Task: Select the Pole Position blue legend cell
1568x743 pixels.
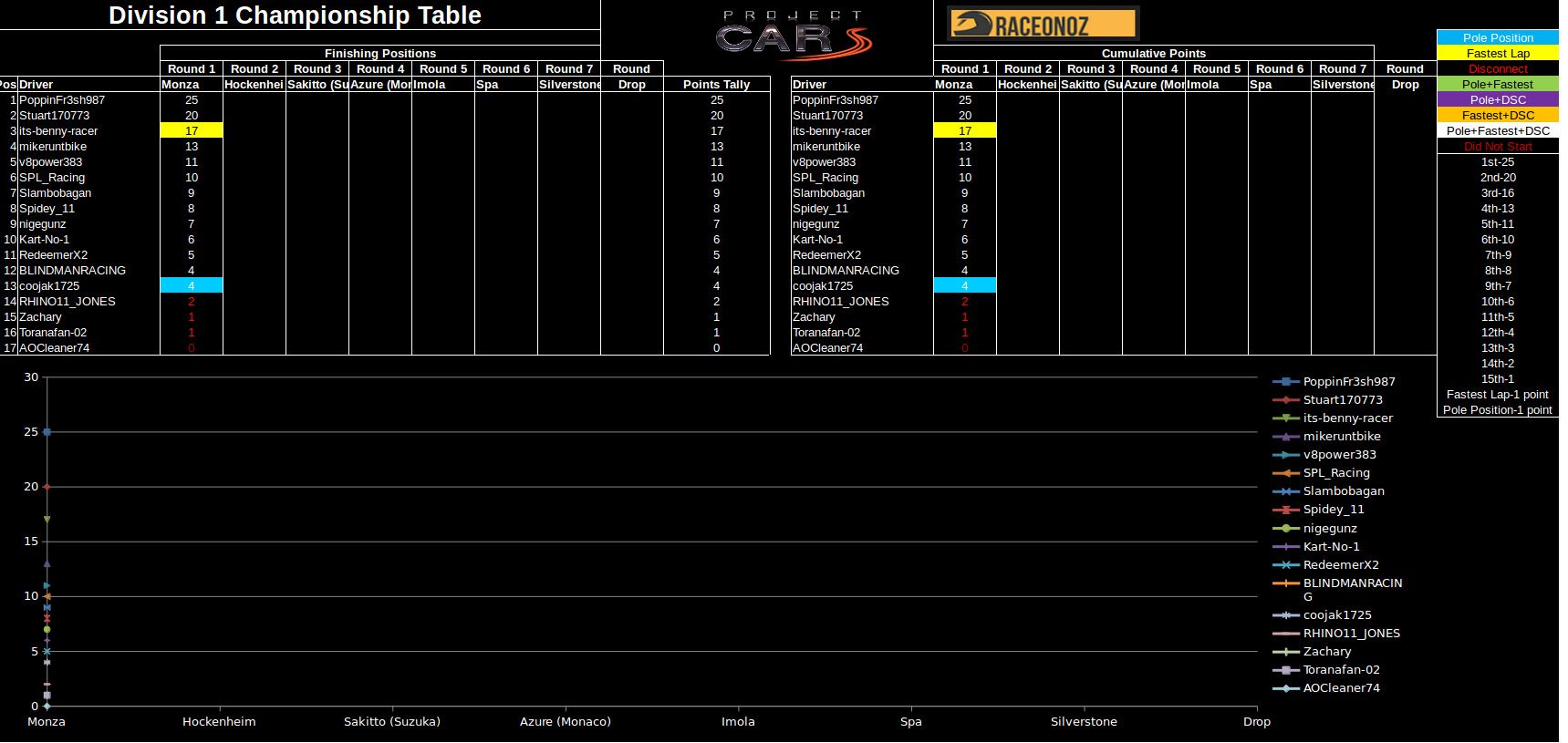Action: point(1498,37)
